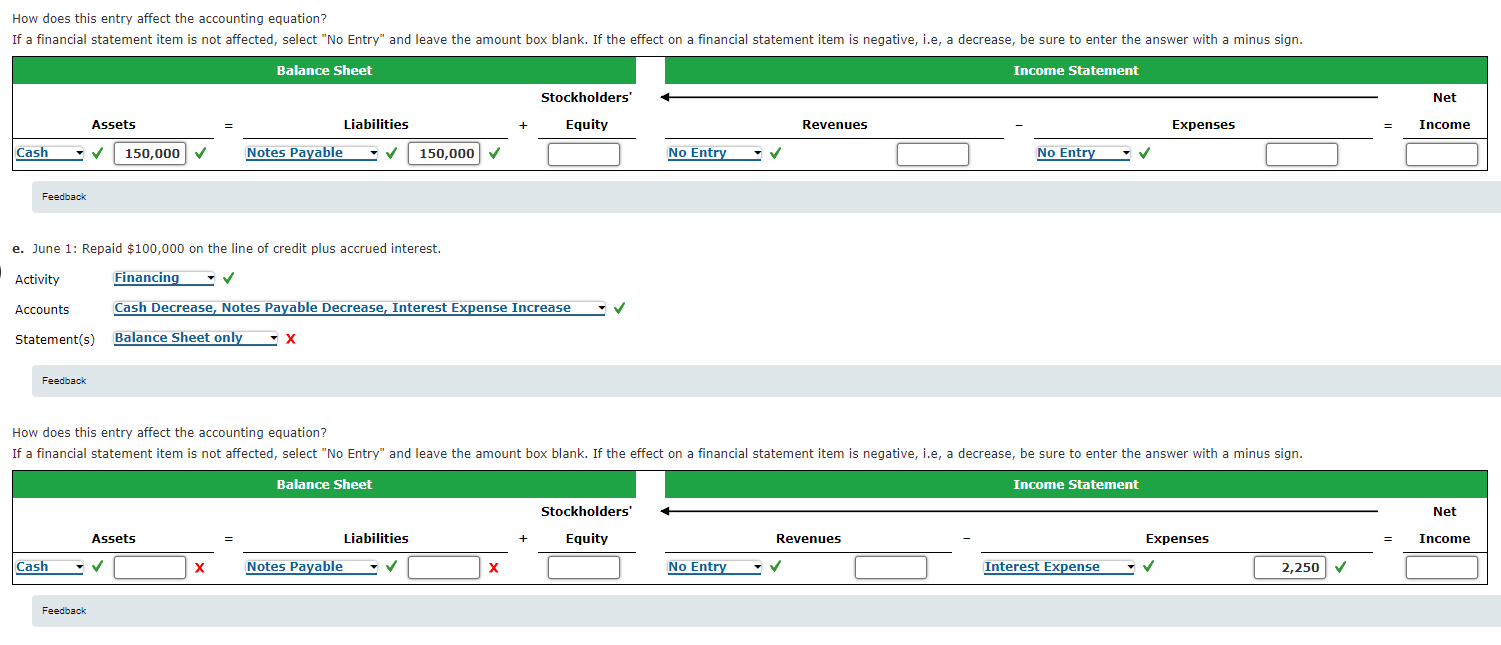The image size is (1501, 645).
Task: Click the green checkmark beside Financing
Action: (x=230, y=278)
